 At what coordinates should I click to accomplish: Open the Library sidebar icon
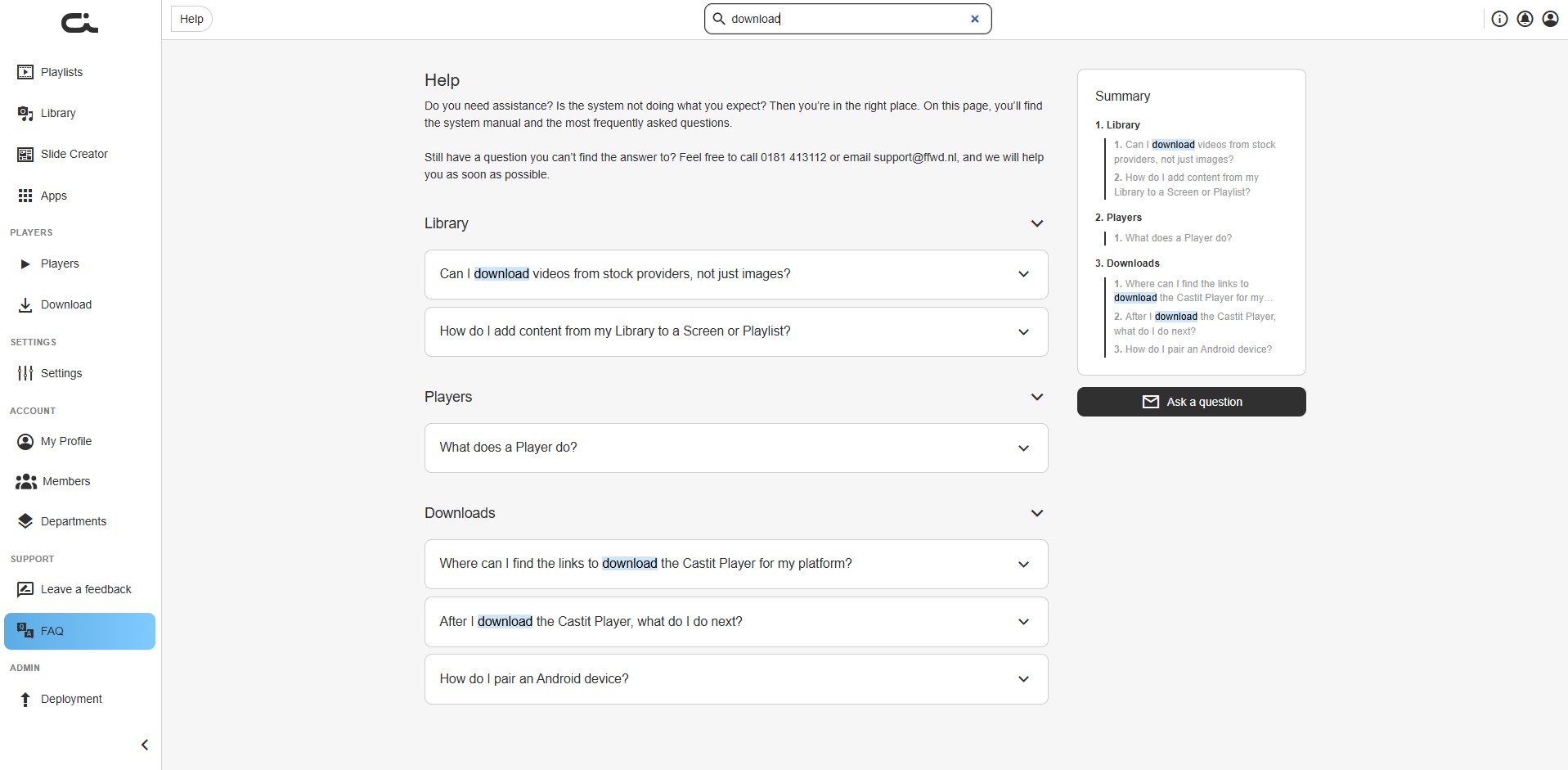[25, 113]
